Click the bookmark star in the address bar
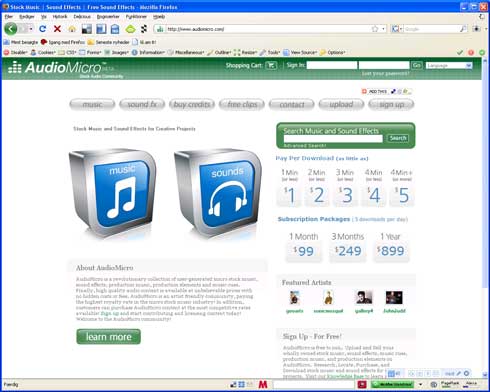This screenshot has width=490, height=392. tap(375, 29)
